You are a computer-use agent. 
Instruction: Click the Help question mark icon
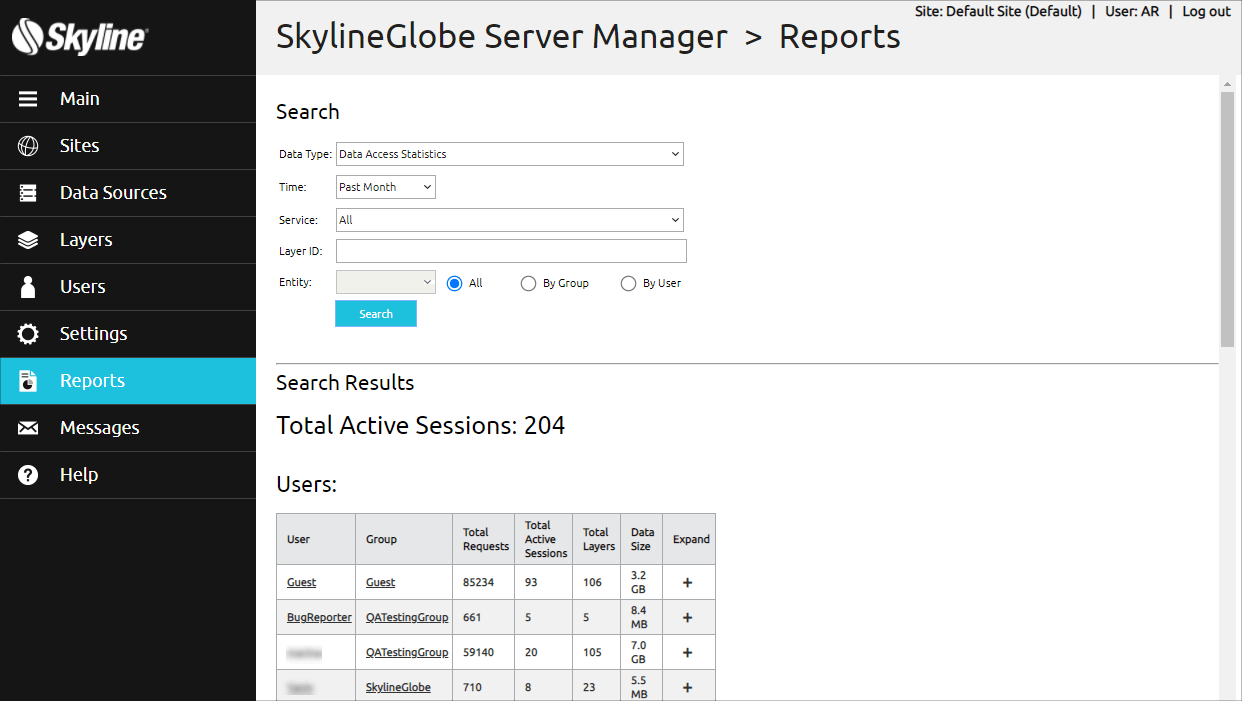click(28, 475)
